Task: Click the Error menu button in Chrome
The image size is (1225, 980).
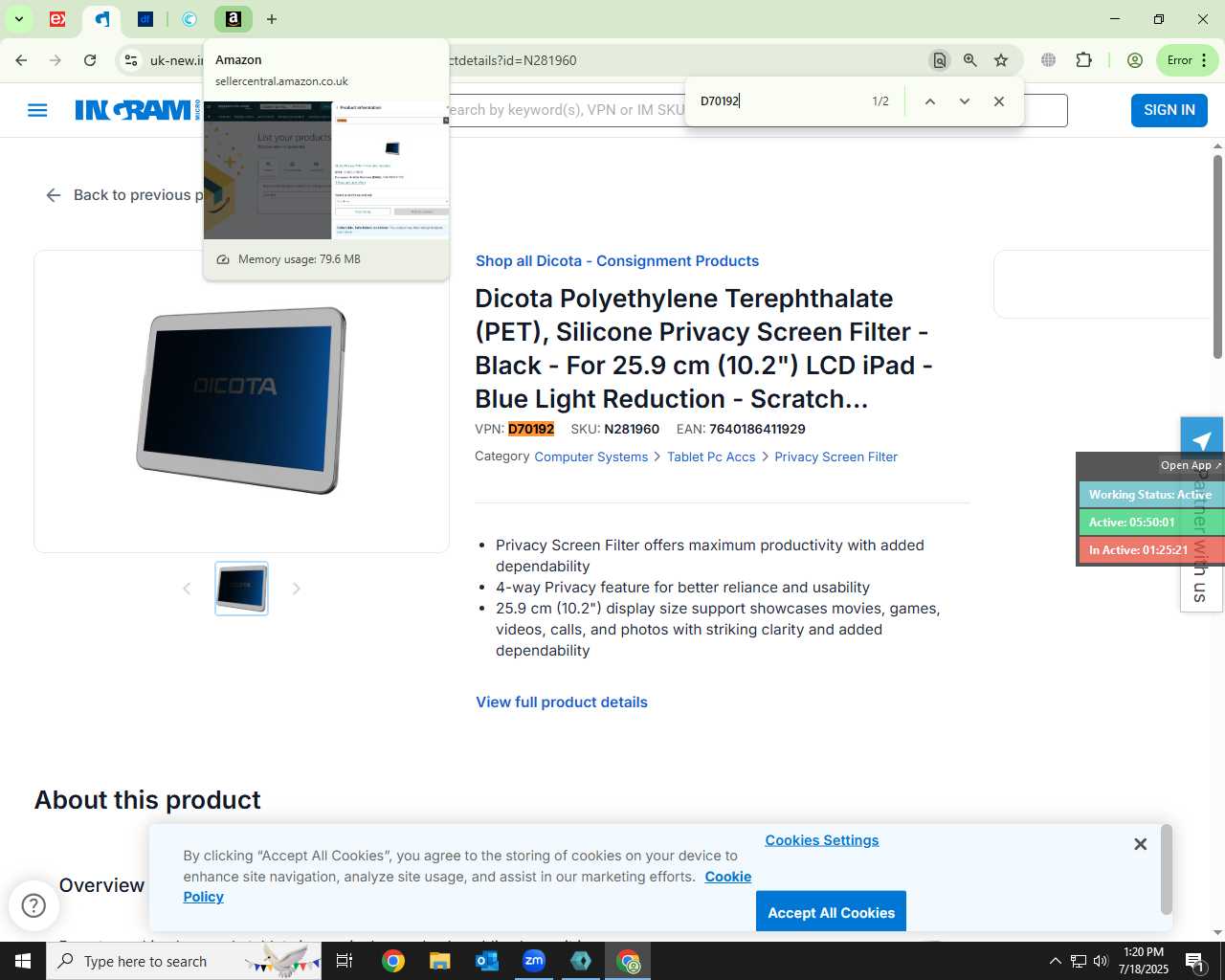Action: point(1188,60)
